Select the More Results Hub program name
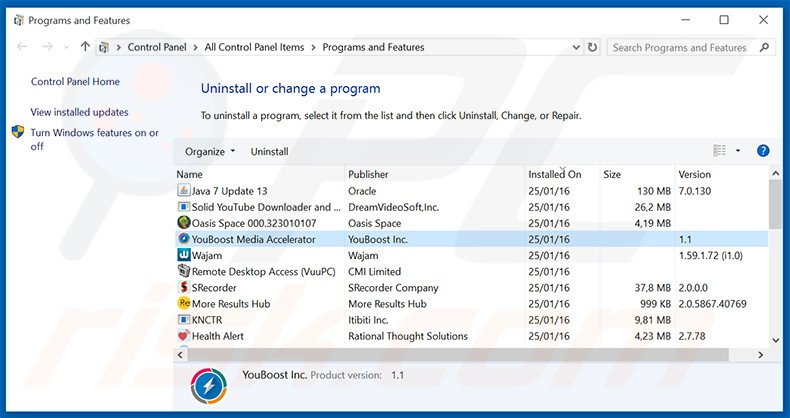Image resolution: width=790 pixels, height=418 pixels. point(231,304)
